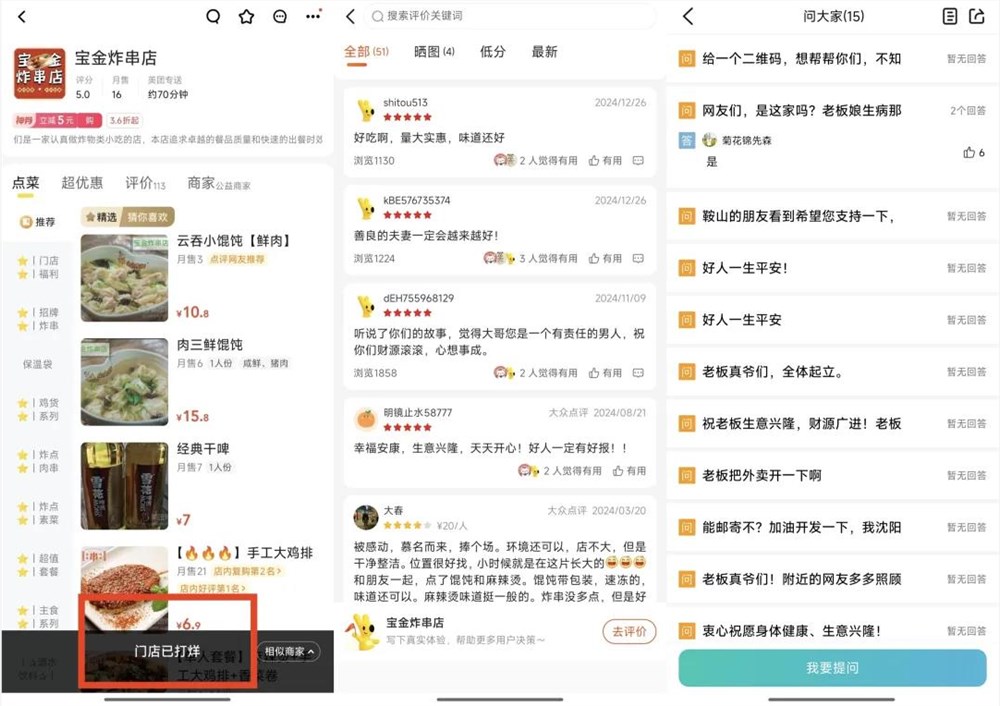The height and width of the screenshot is (706, 1000).
Task: Select 晒图 reviews tab
Action: click(434, 52)
